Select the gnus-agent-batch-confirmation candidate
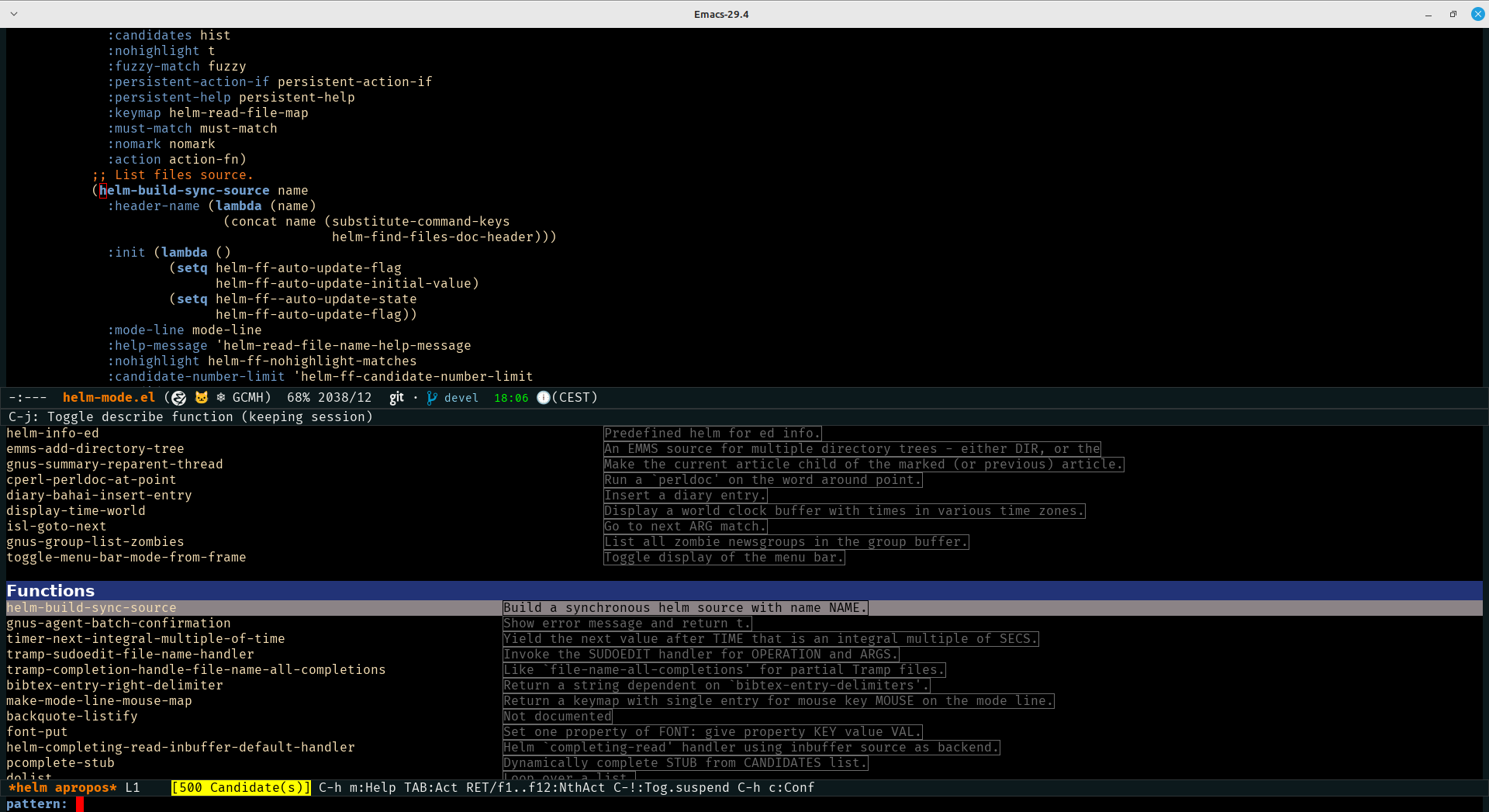The height and width of the screenshot is (812, 1489). coord(119,624)
